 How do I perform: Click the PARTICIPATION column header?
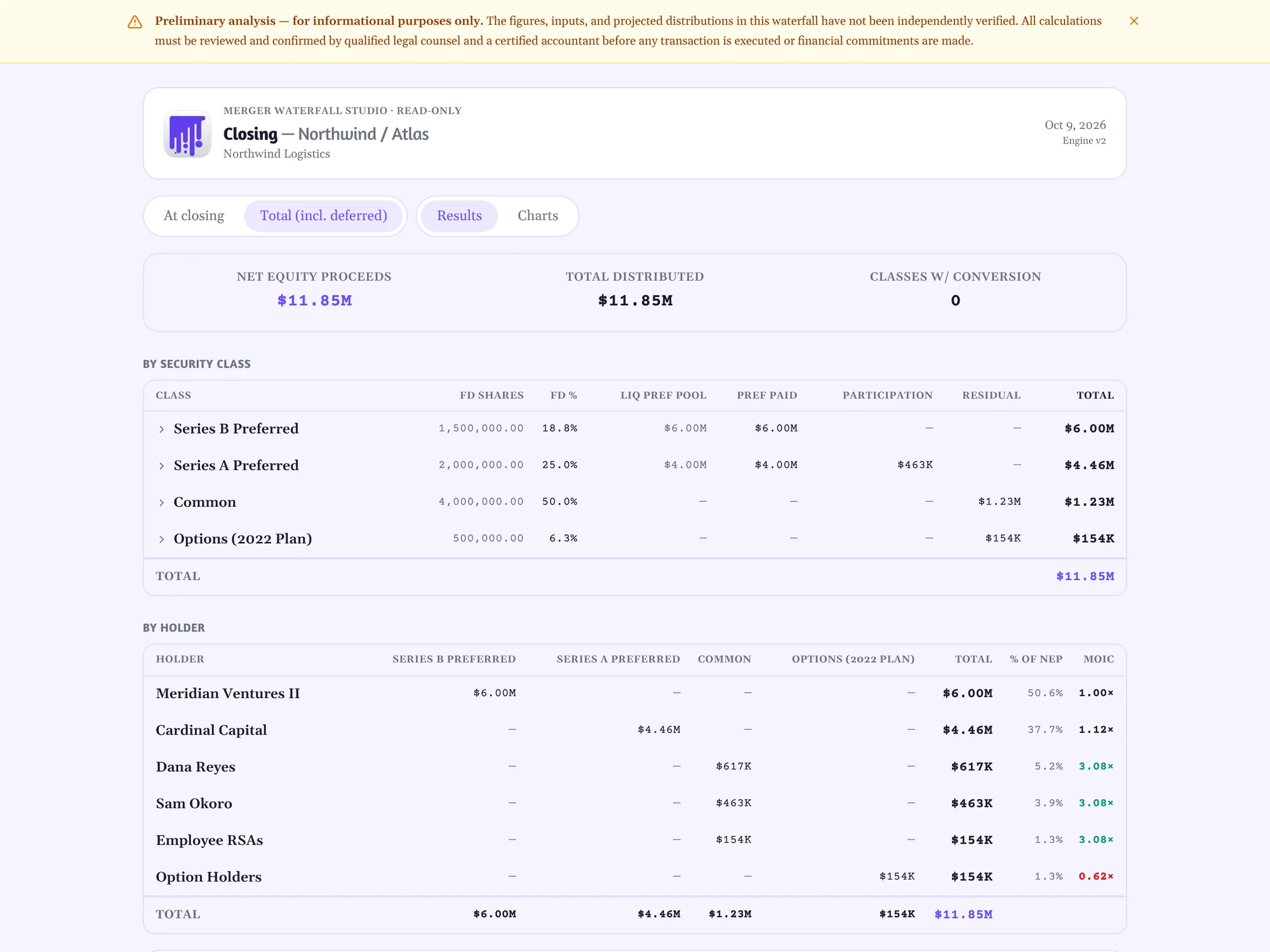point(888,395)
